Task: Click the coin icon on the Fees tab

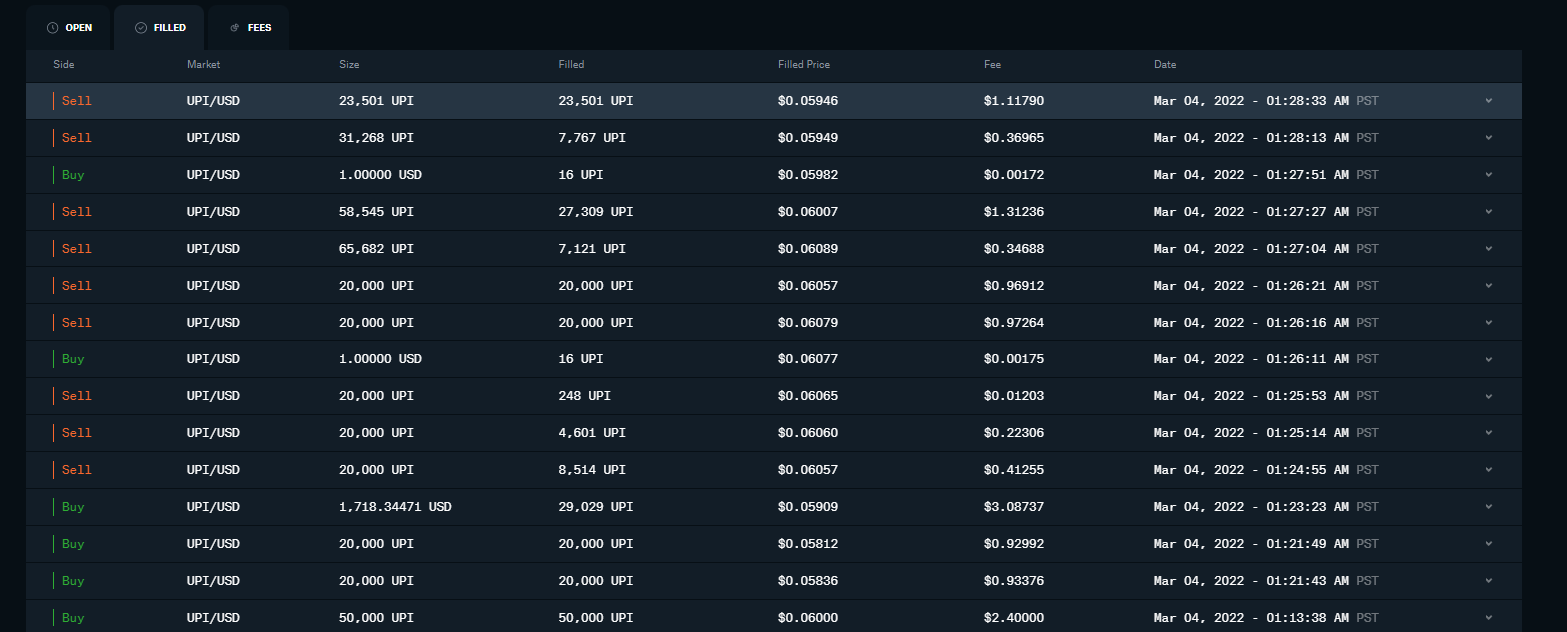Action: (x=234, y=28)
